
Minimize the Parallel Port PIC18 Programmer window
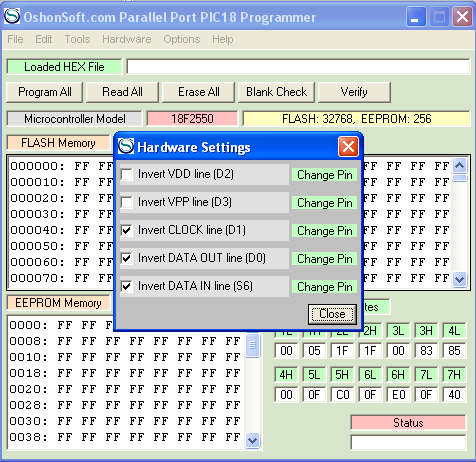pyautogui.click(x=416, y=16)
